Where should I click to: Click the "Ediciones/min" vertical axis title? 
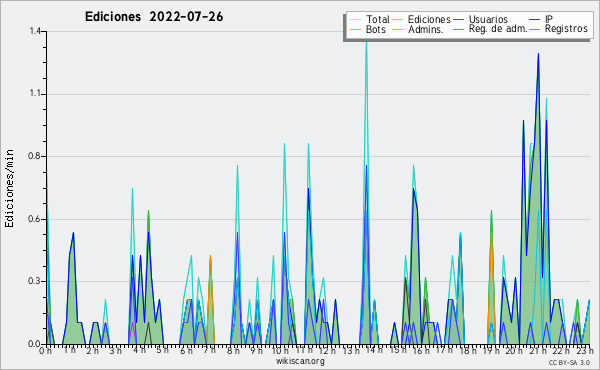point(10,188)
